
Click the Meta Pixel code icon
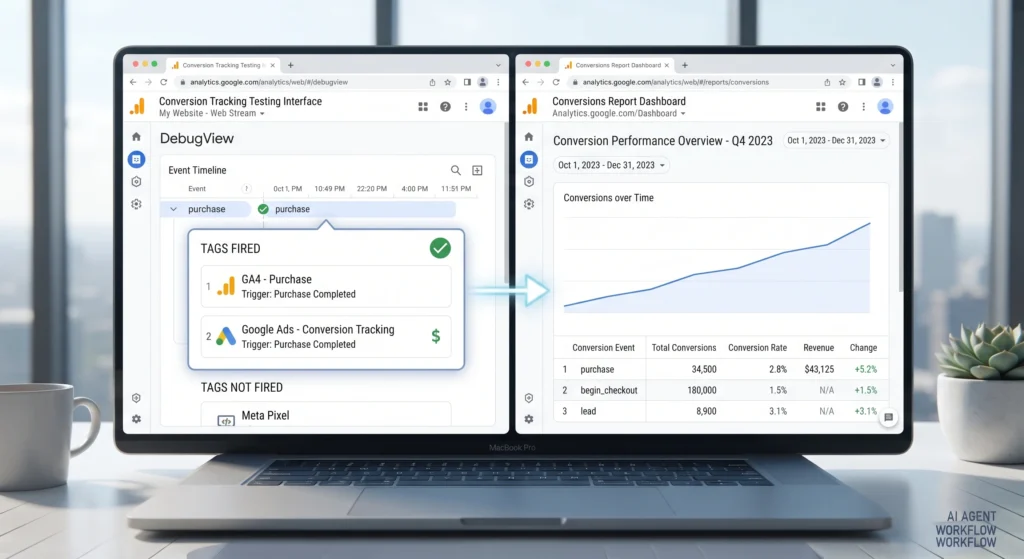point(226,421)
